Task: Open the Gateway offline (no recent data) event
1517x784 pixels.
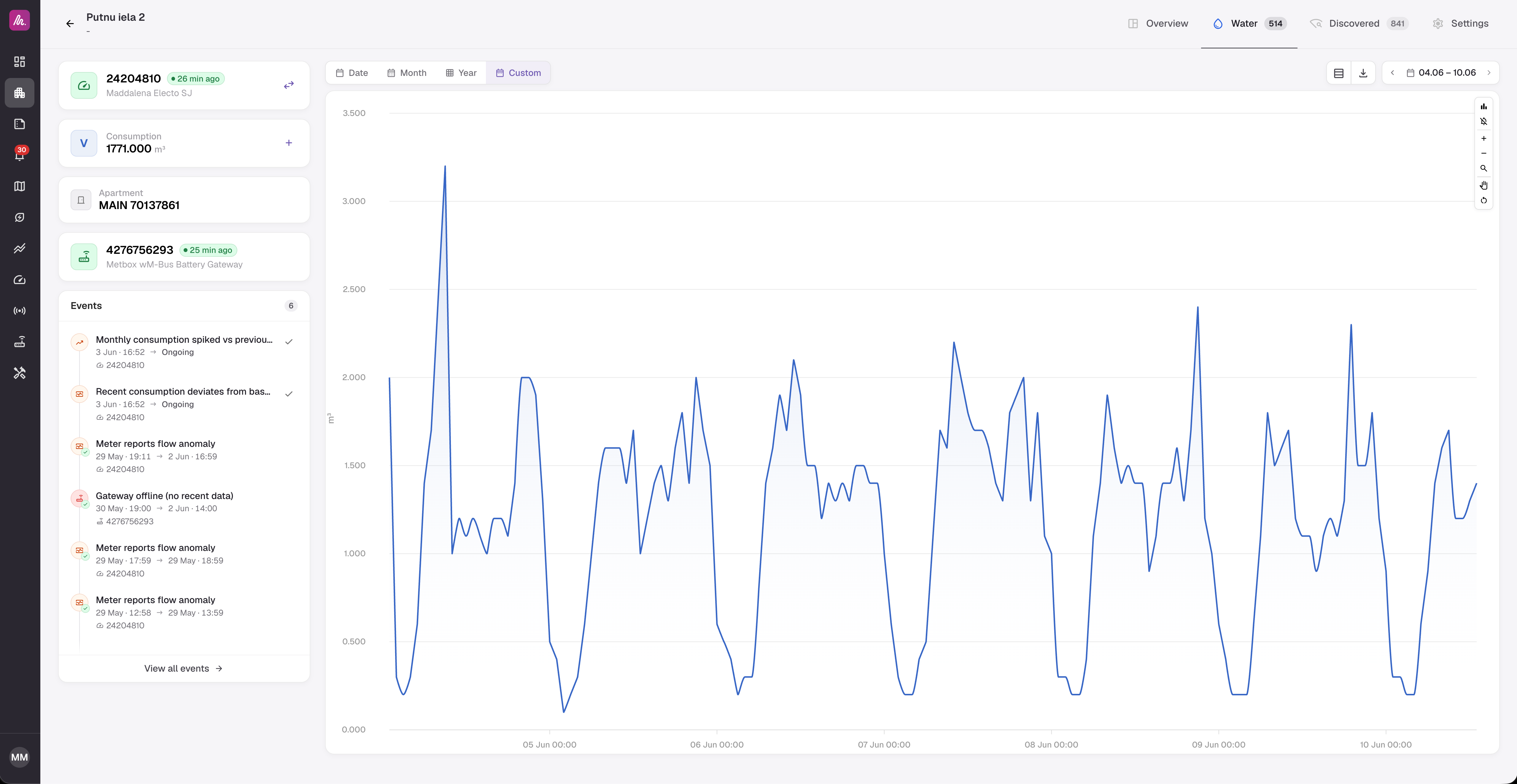Action: tap(184, 508)
